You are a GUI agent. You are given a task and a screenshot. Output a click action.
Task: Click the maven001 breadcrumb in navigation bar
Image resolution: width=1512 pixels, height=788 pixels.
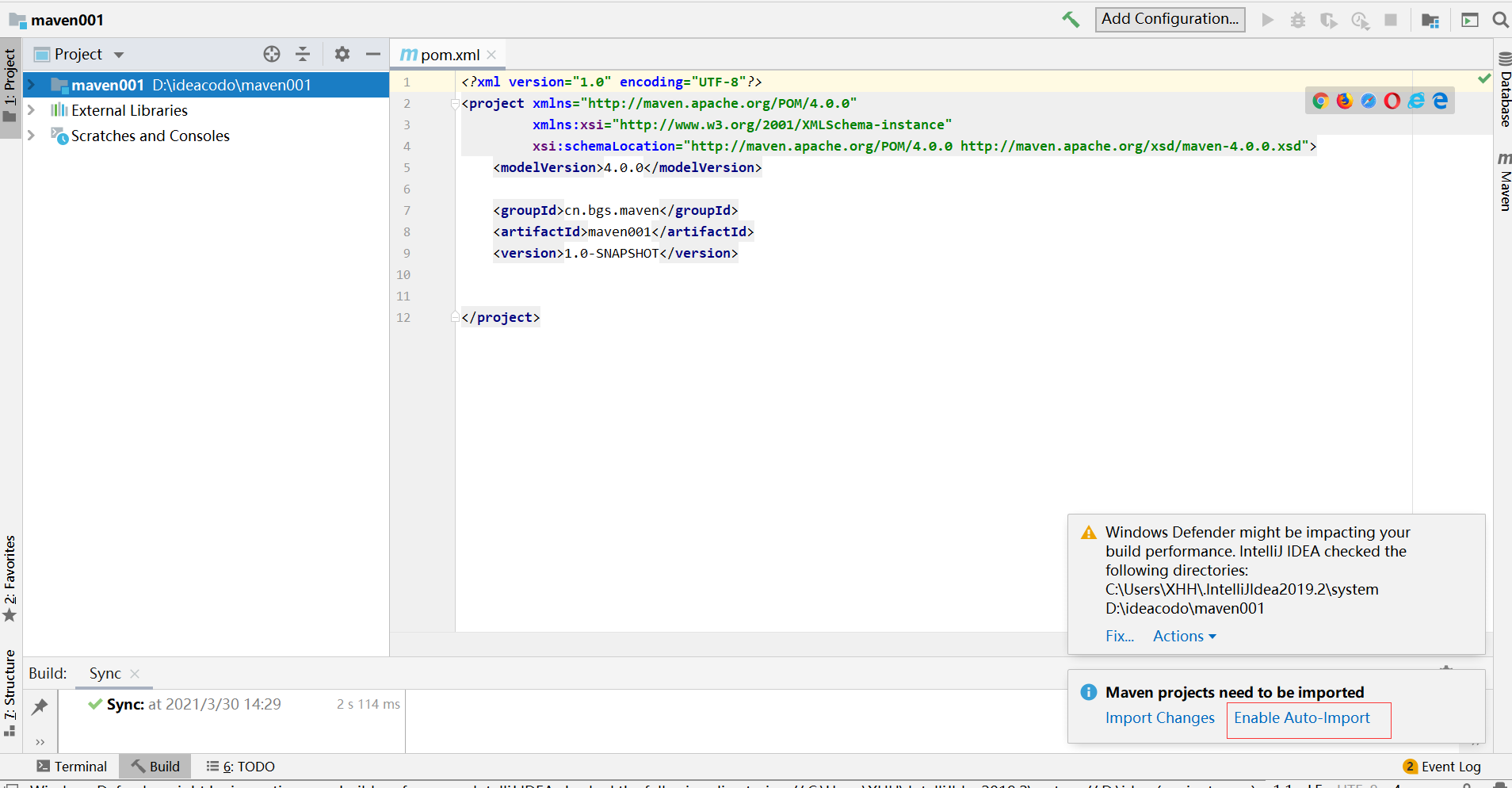pyautogui.click(x=56, y=20)
